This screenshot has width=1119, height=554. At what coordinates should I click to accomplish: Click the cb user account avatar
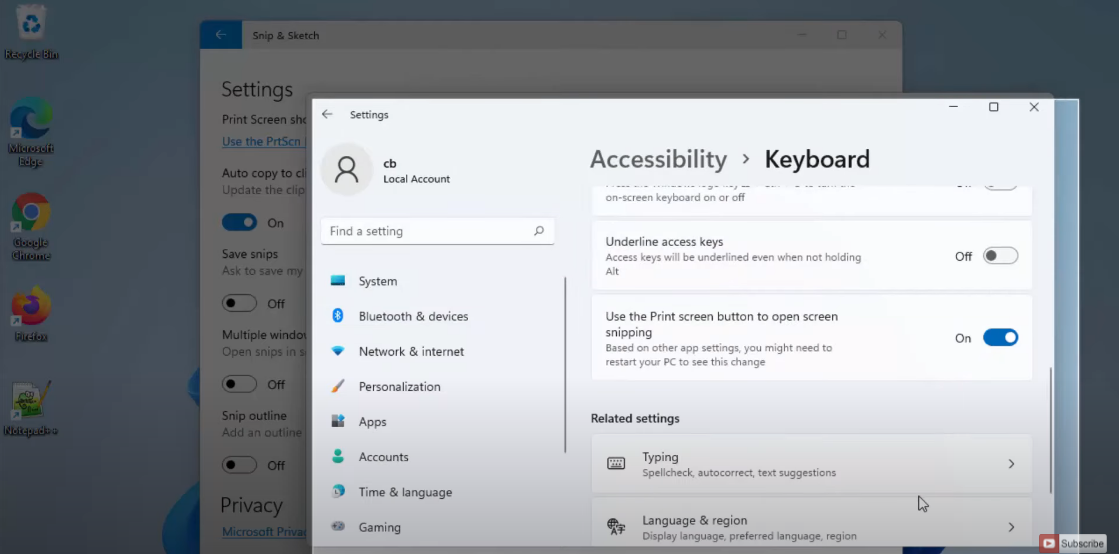tap(346, 170)
